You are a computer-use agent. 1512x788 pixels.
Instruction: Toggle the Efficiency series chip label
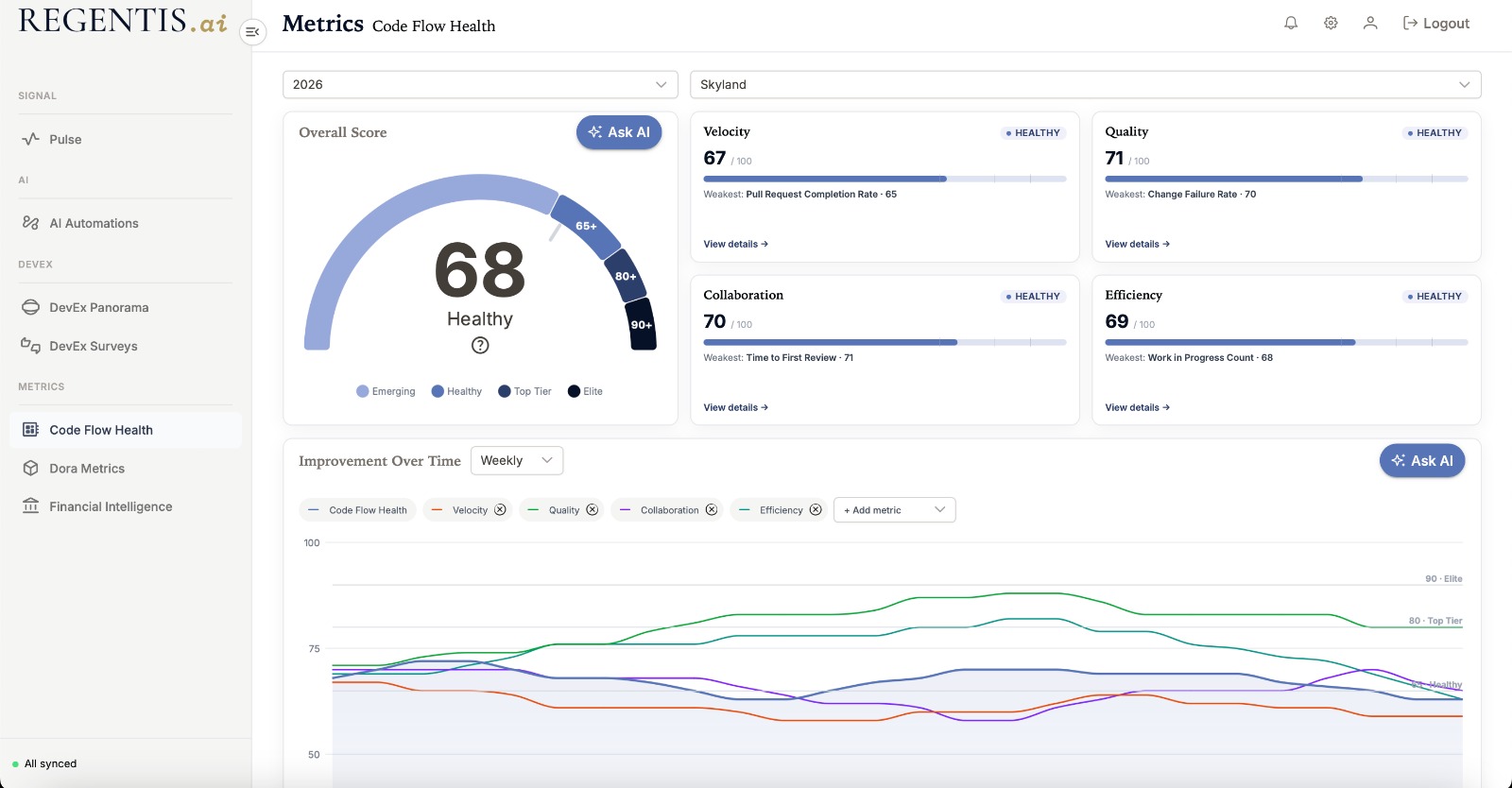click(x=782, y=510)
